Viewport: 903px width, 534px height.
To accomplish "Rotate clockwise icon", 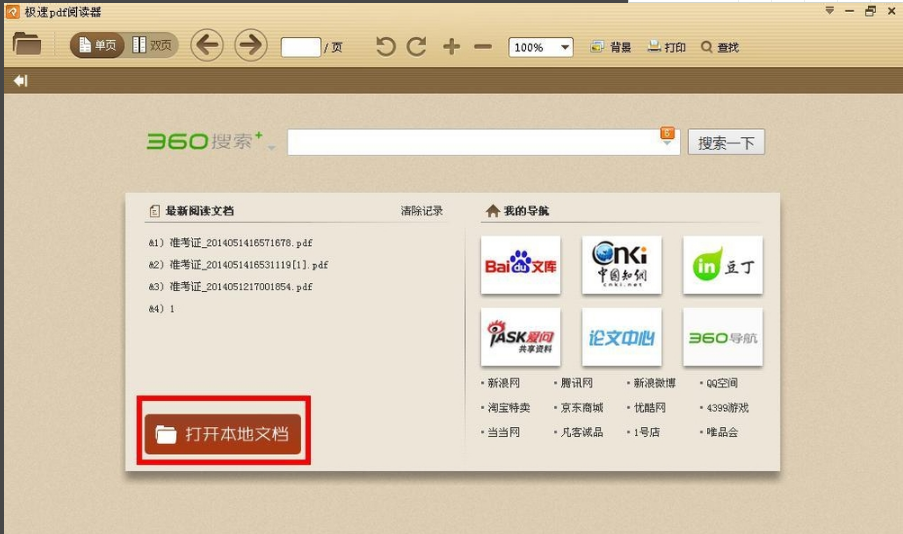I will pos(416,47).
